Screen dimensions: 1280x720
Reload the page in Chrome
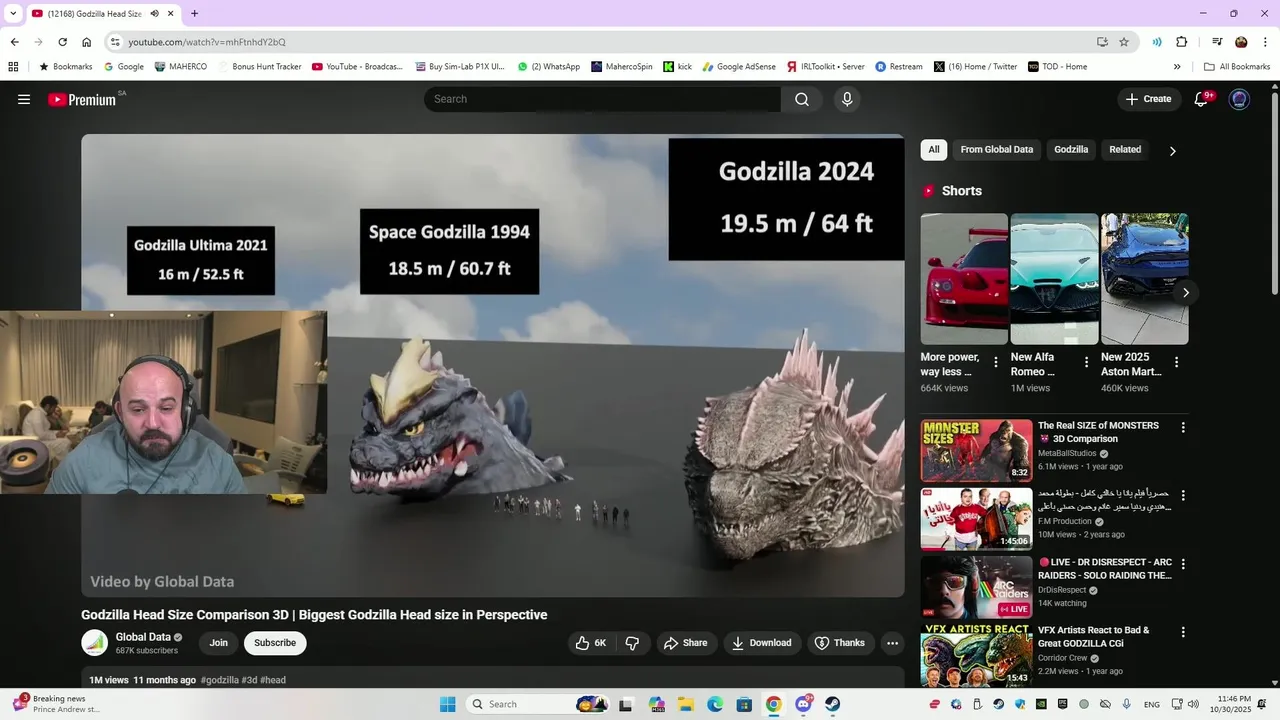pyautogui.click(x=62, y=42)
